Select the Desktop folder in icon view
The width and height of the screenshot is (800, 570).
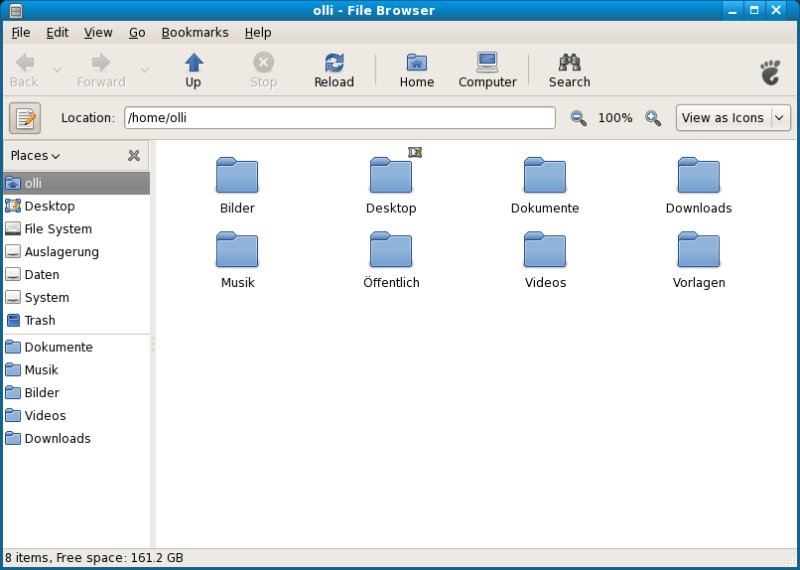point(391,175)
